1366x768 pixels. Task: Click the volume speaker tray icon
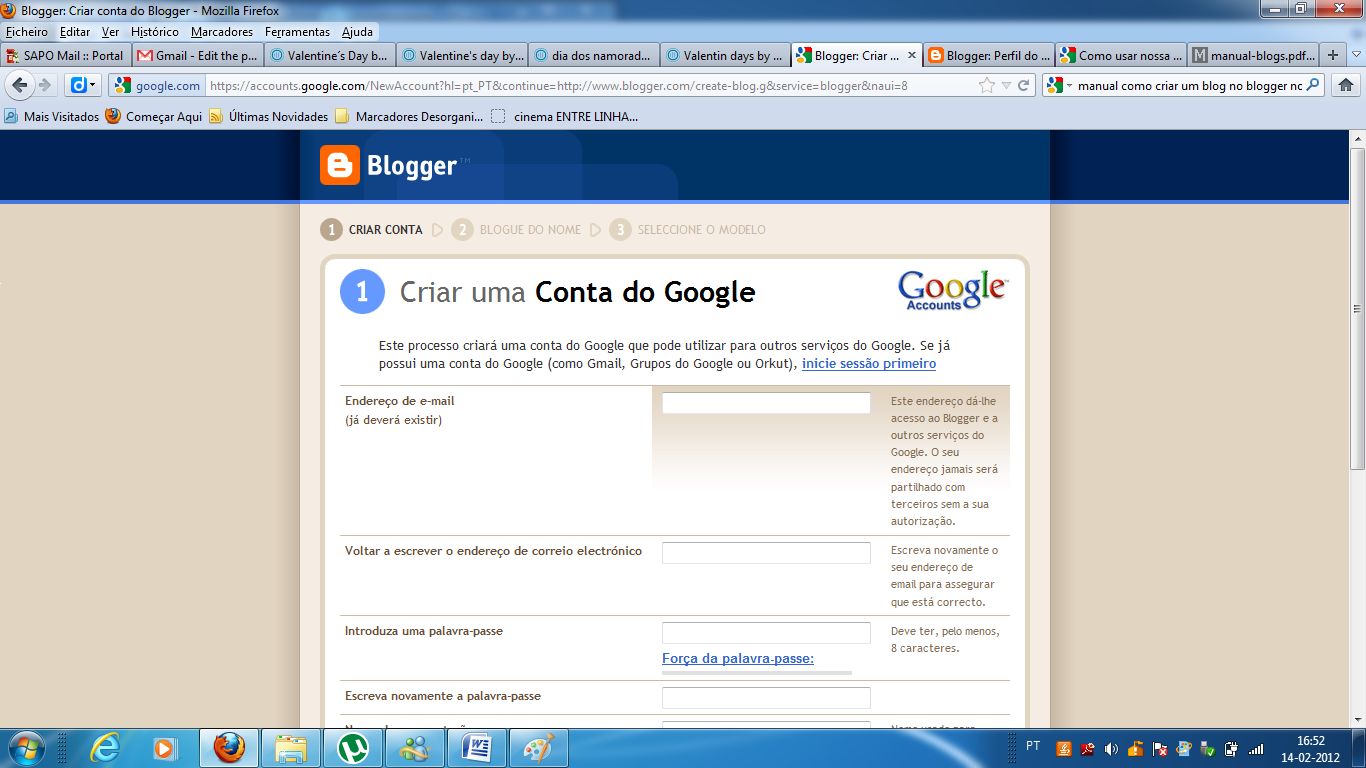[1111, 748]
